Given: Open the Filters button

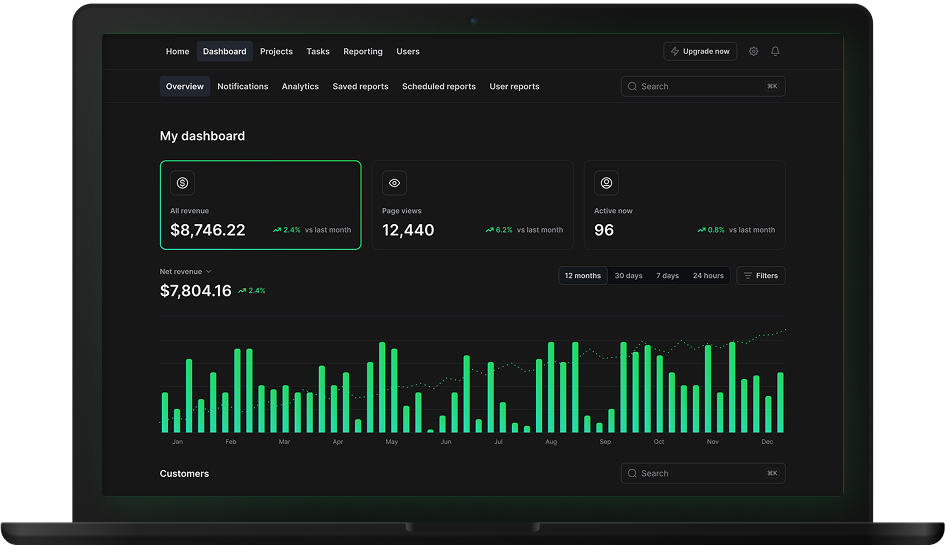Looking at the screenshot, I should tap(761, 275).
